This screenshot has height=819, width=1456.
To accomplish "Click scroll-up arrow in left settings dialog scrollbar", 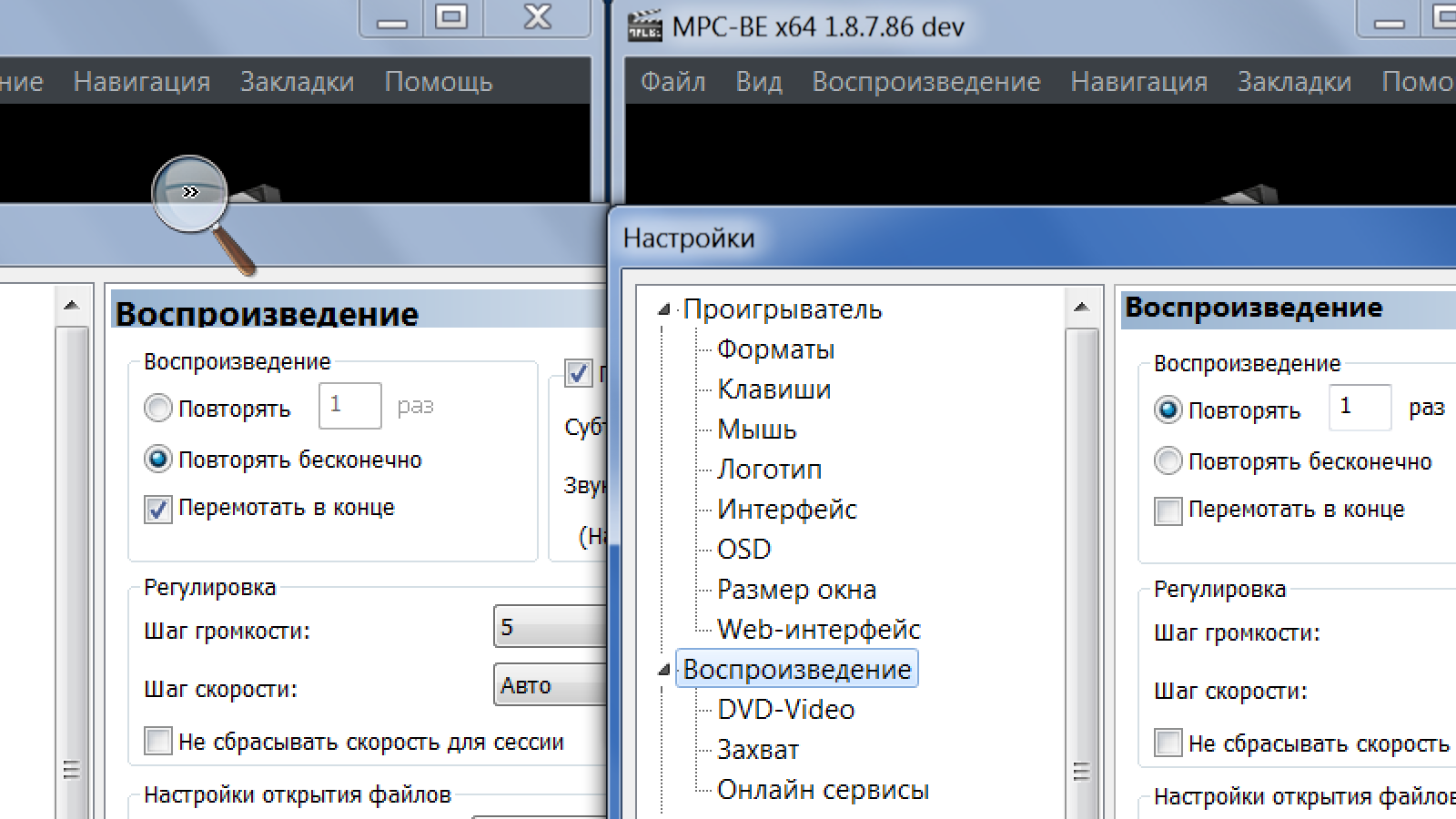I will coord(72,307).
